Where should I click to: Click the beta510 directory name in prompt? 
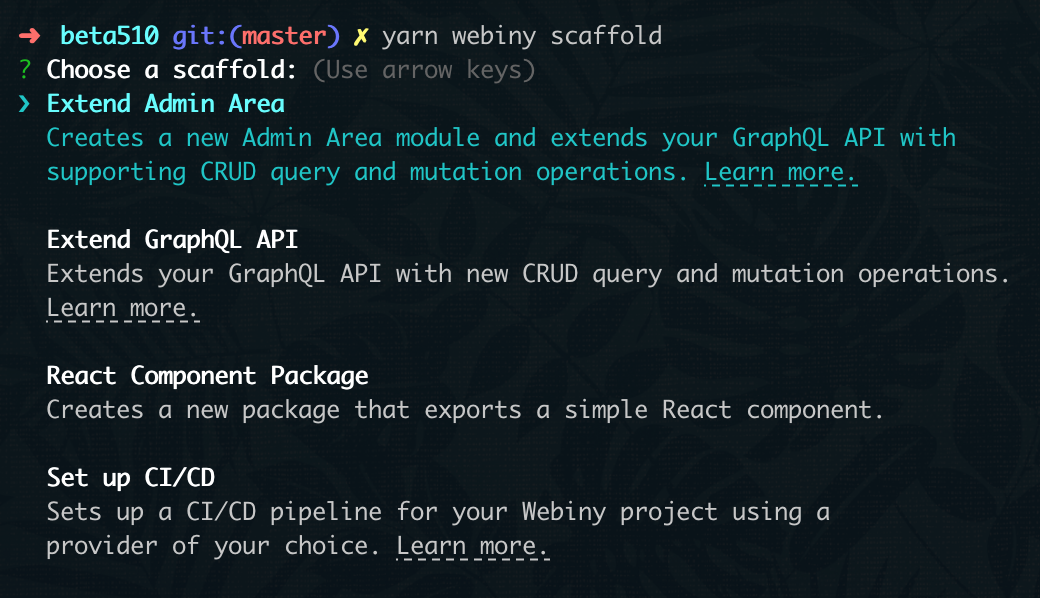coord(109,36)
